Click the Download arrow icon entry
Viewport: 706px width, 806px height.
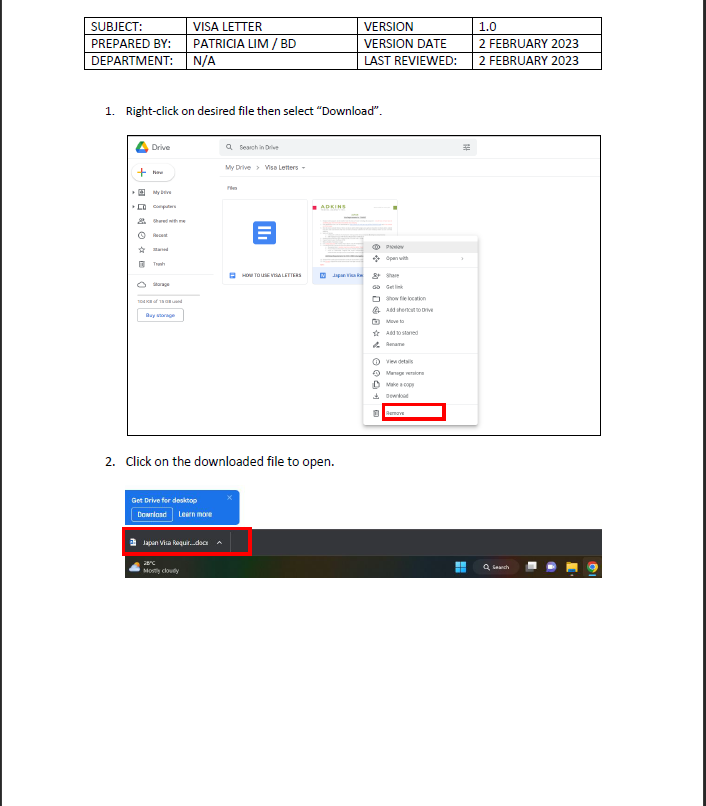point(421,396)
